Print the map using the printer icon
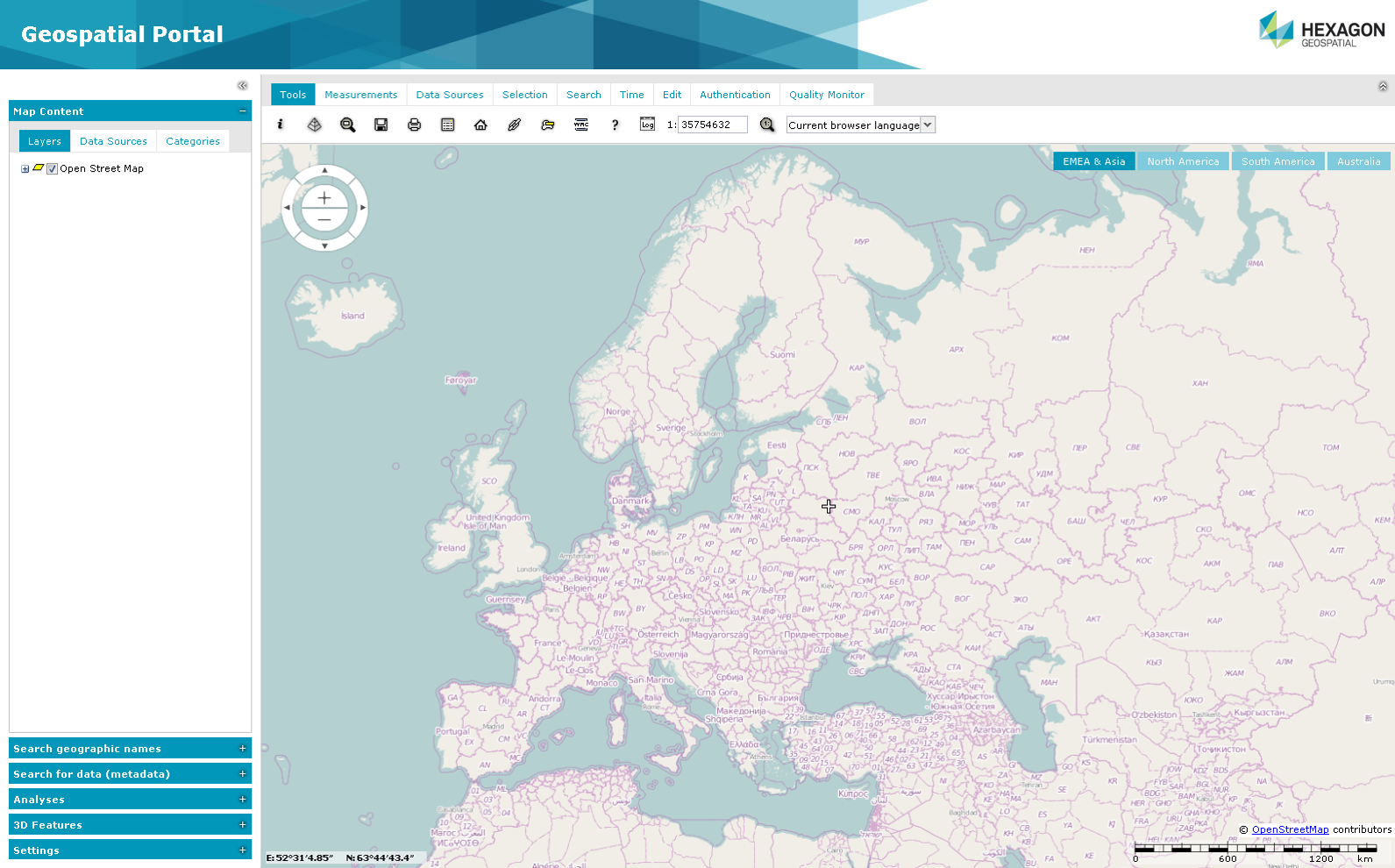The height and width of the screenshot is (868, 1395). 415,125
